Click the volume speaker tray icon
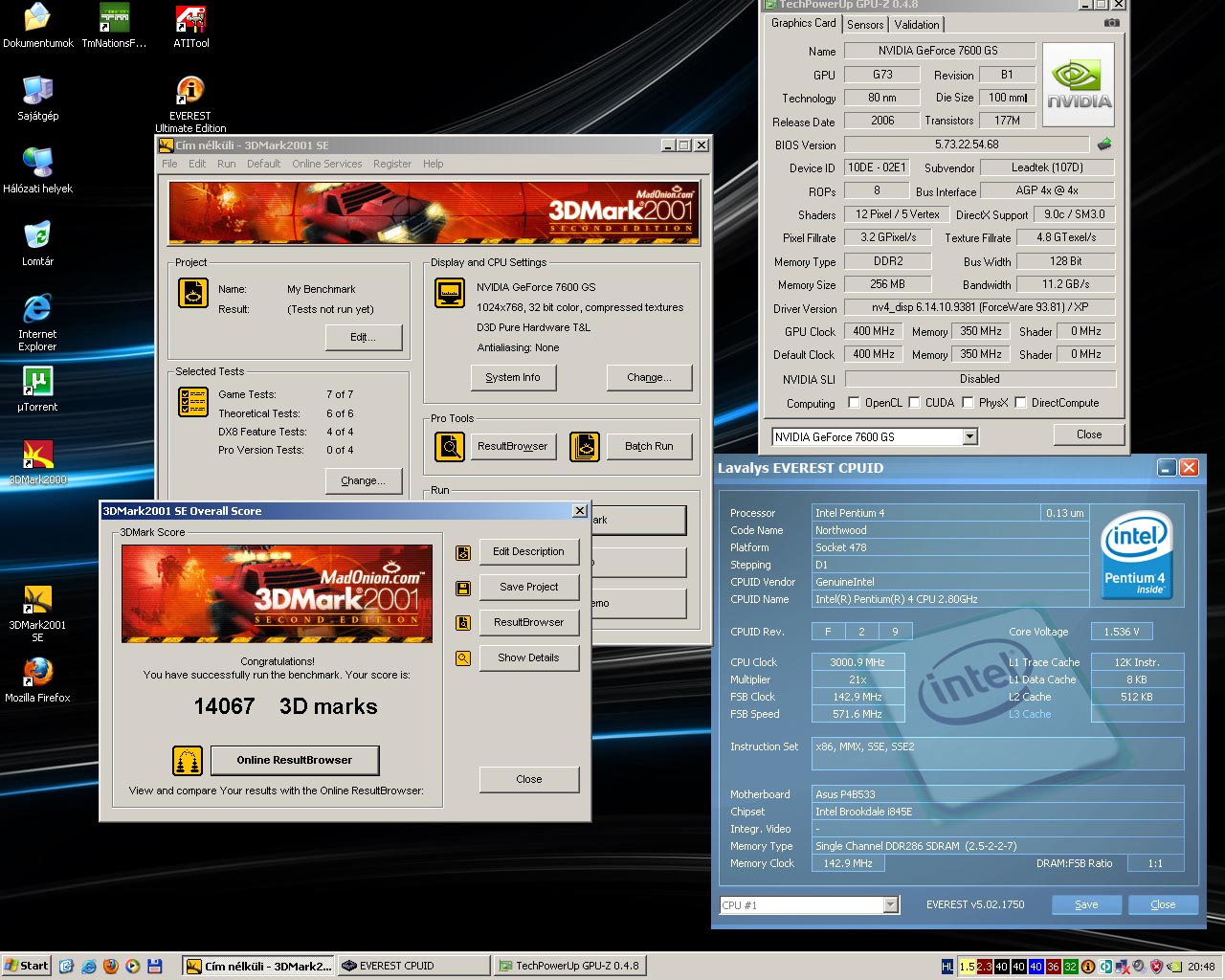 (1138, 967)
